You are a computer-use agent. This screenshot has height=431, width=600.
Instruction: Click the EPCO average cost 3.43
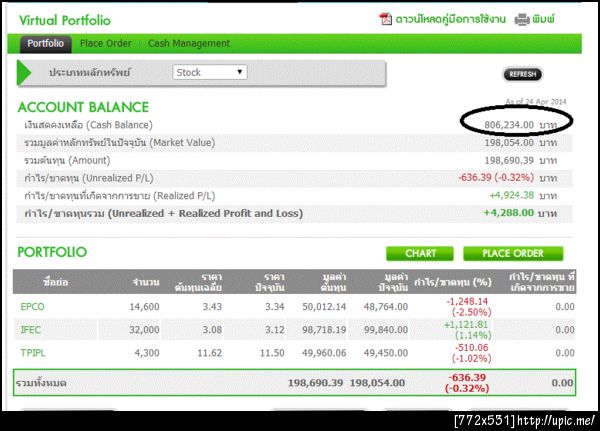[212, 307]
